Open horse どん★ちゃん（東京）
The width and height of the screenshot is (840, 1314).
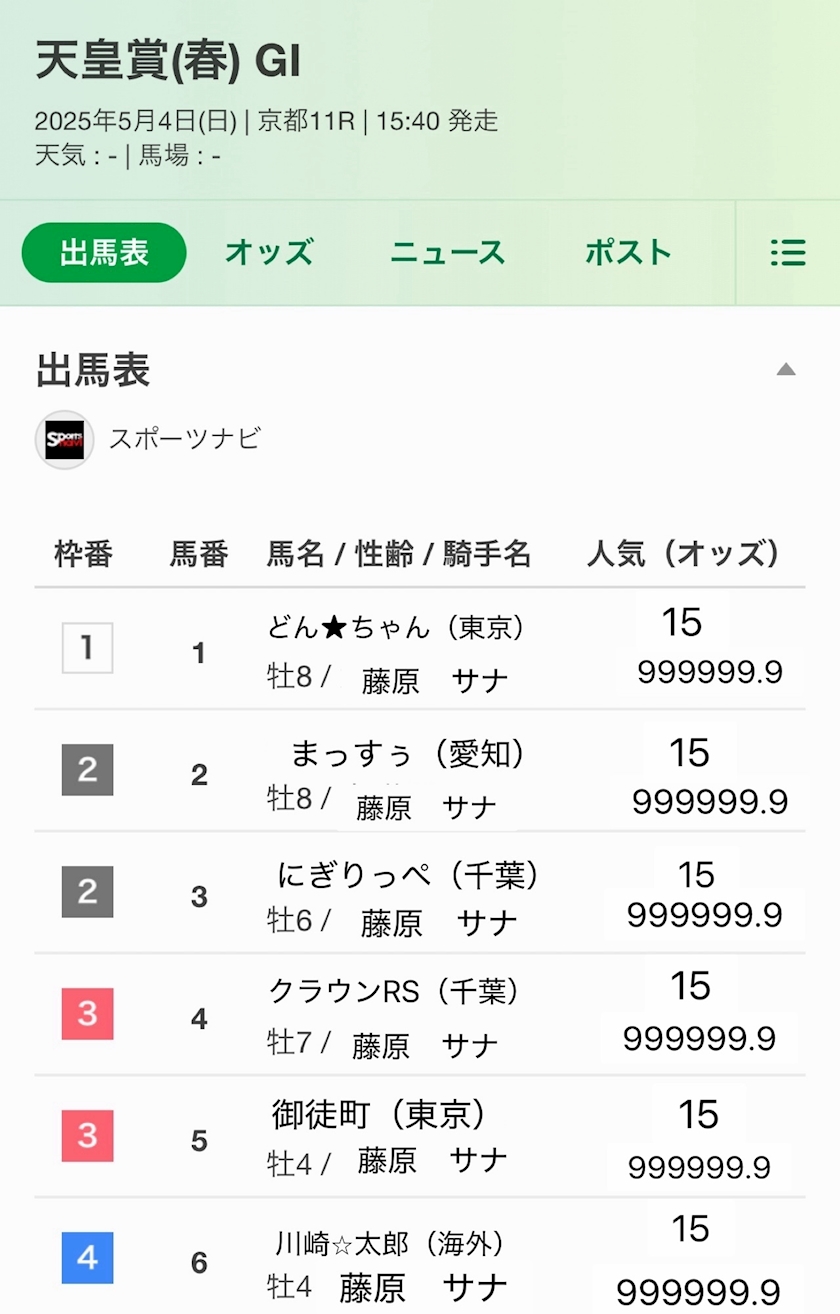click(x=396, y=627)
